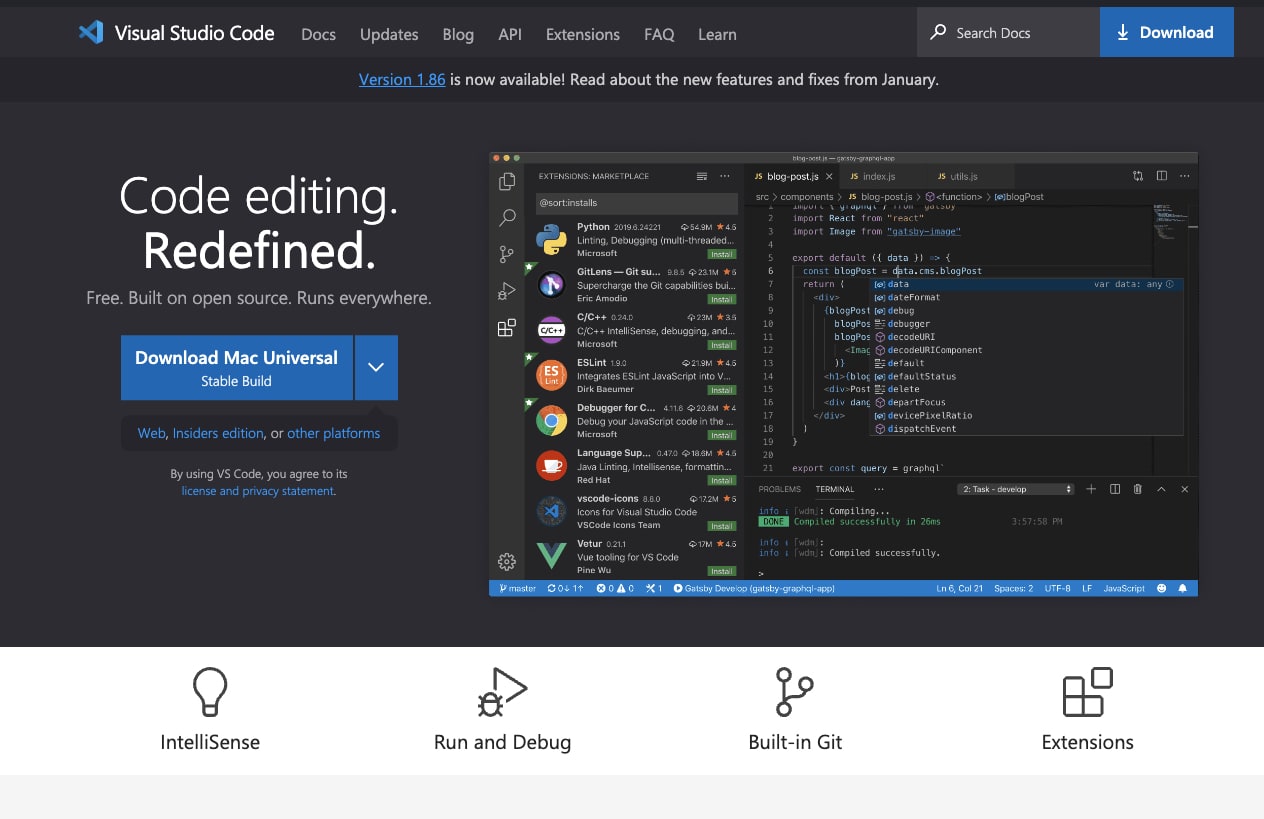Screen dimensions: 1264x819
Task: Click UTF-8 encoding in status bar
Action: pyautogui.click(x=1058, y=588)
